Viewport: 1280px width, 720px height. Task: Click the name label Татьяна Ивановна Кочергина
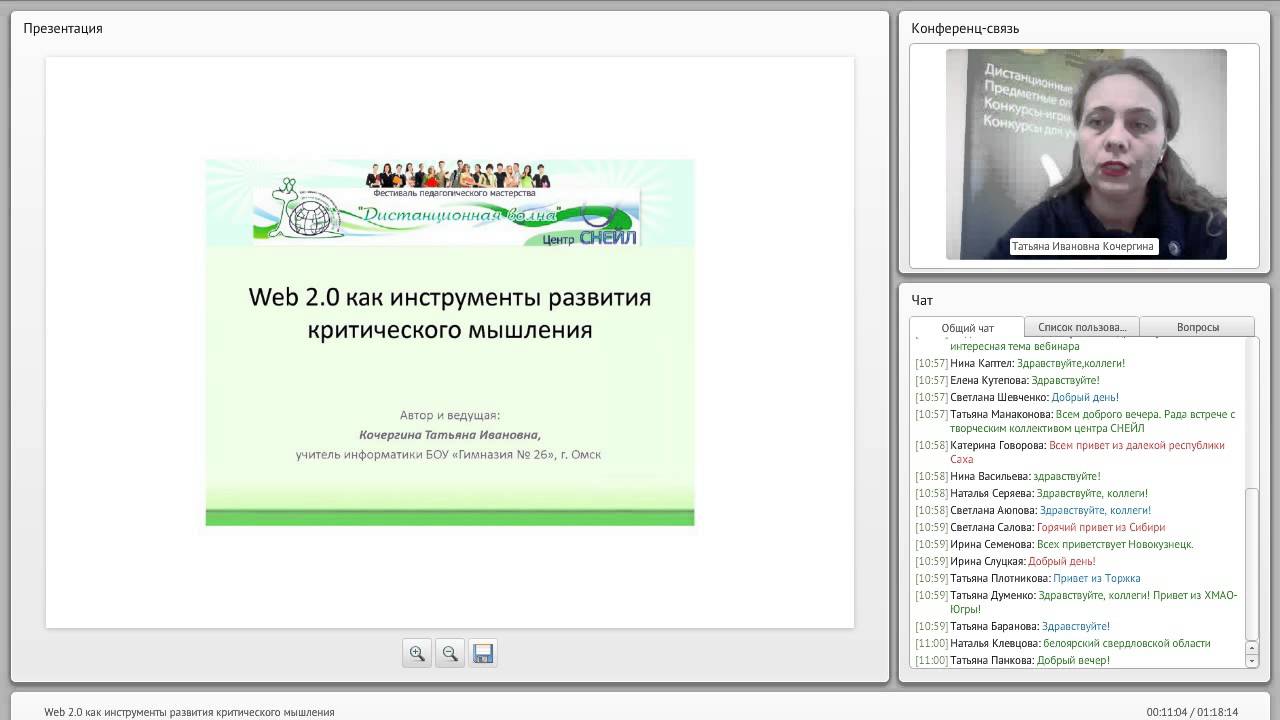pos(1082,246)
